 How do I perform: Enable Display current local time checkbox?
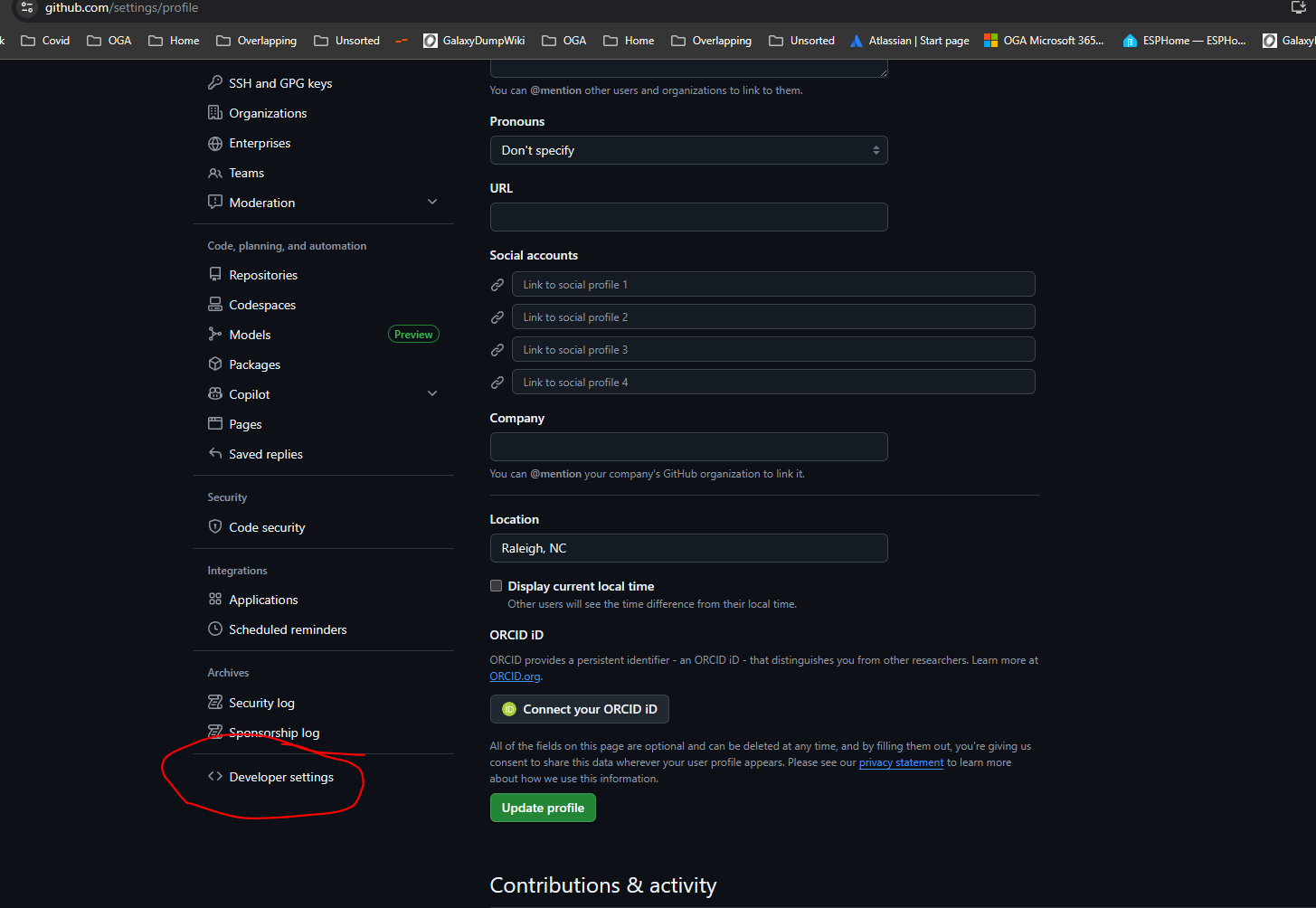coord(496,586)
